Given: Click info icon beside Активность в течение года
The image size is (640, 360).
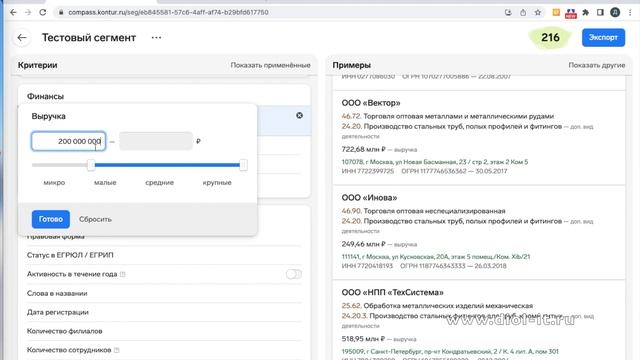Looking at the screenshot, I should (122, 274).
